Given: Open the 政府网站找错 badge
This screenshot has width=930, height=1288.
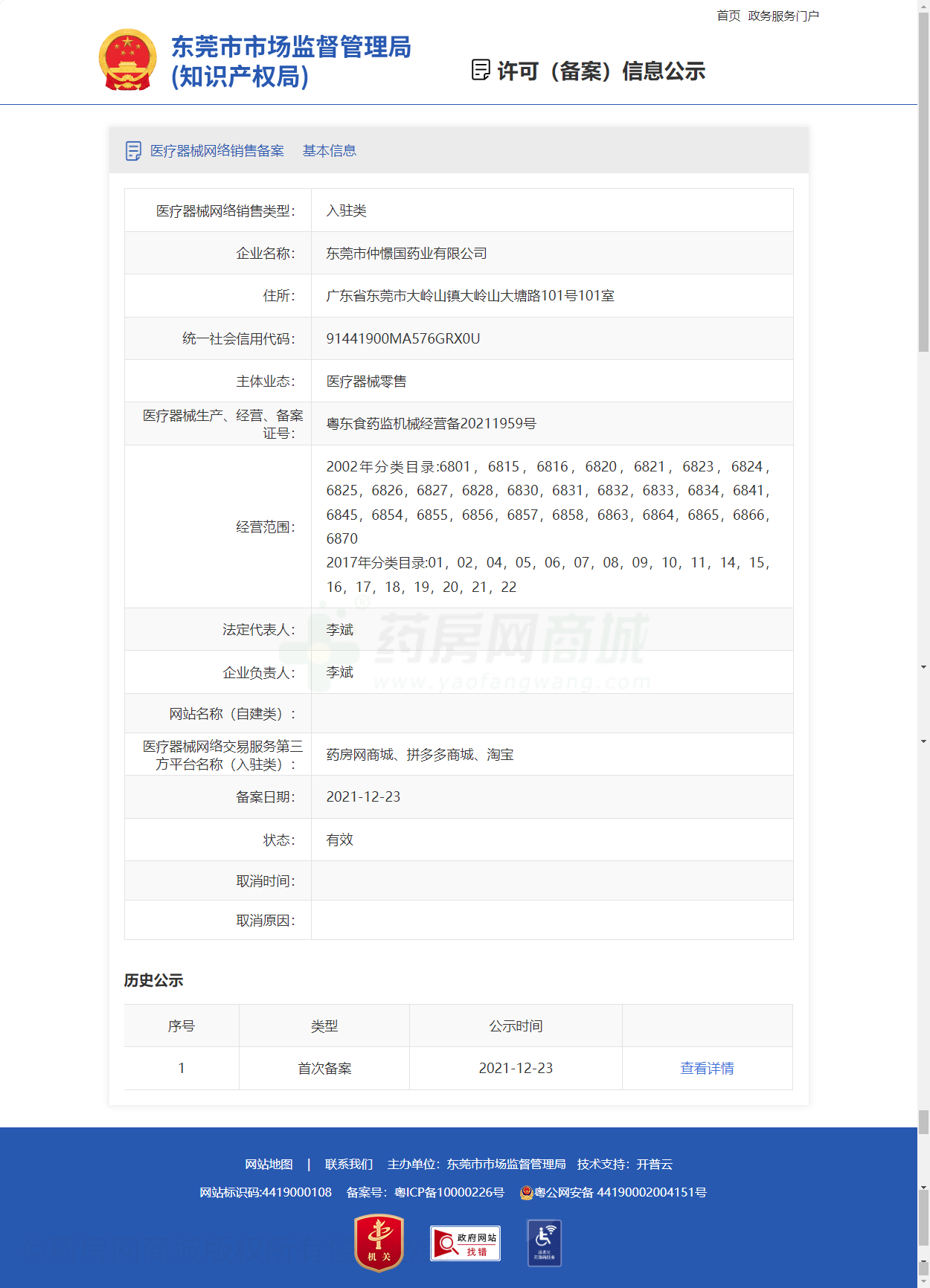Looking at the screenshot, I should point(465,1243).
